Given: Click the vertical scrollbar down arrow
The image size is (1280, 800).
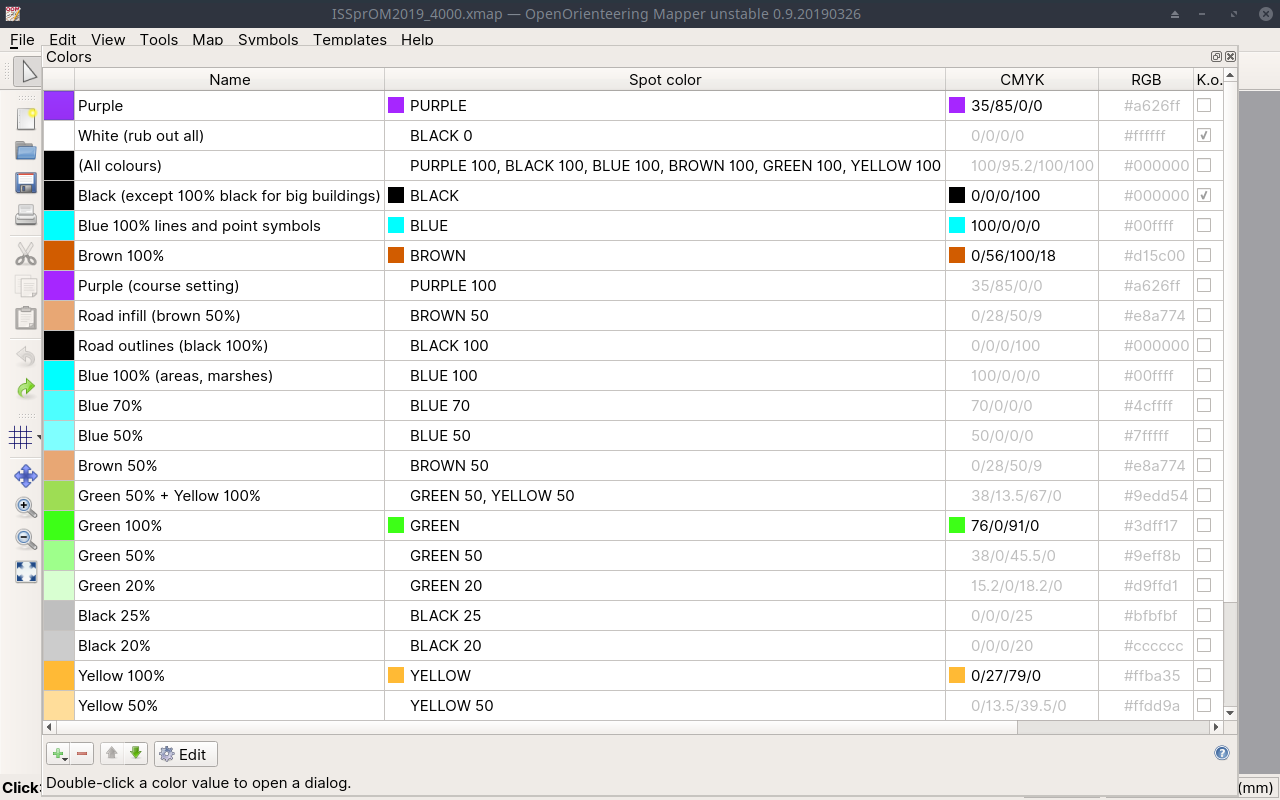Looking at the screenshot, I should coord(1230,713).
